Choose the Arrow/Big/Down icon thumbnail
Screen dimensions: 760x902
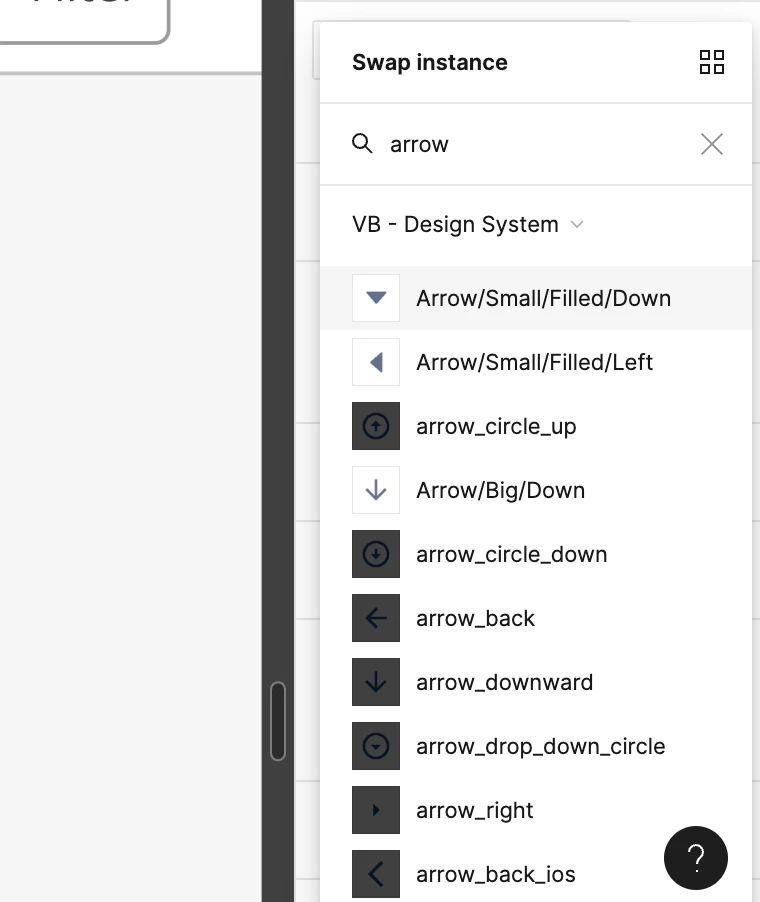tap(376, 490)
